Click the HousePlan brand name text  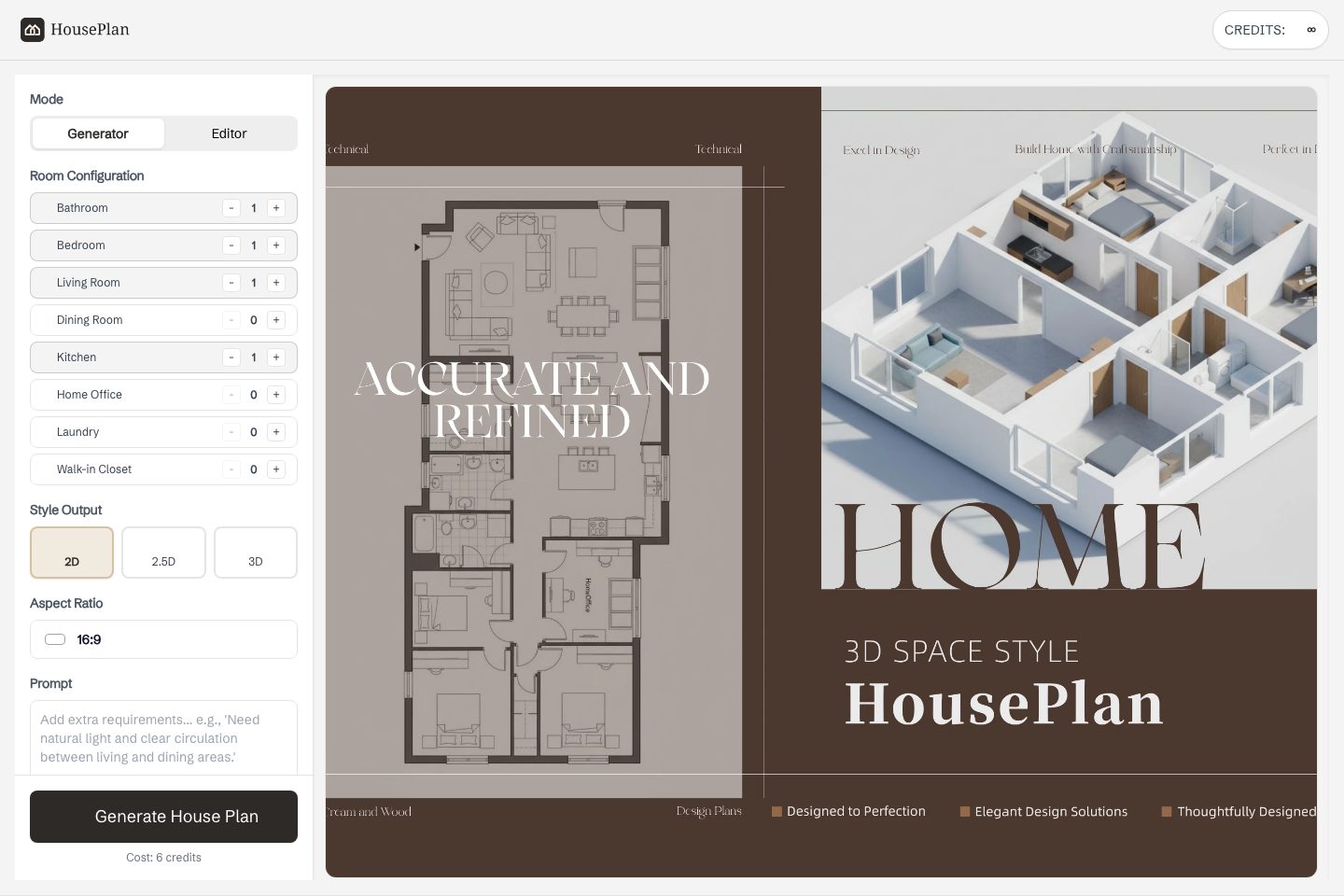[x=90, y=30]
